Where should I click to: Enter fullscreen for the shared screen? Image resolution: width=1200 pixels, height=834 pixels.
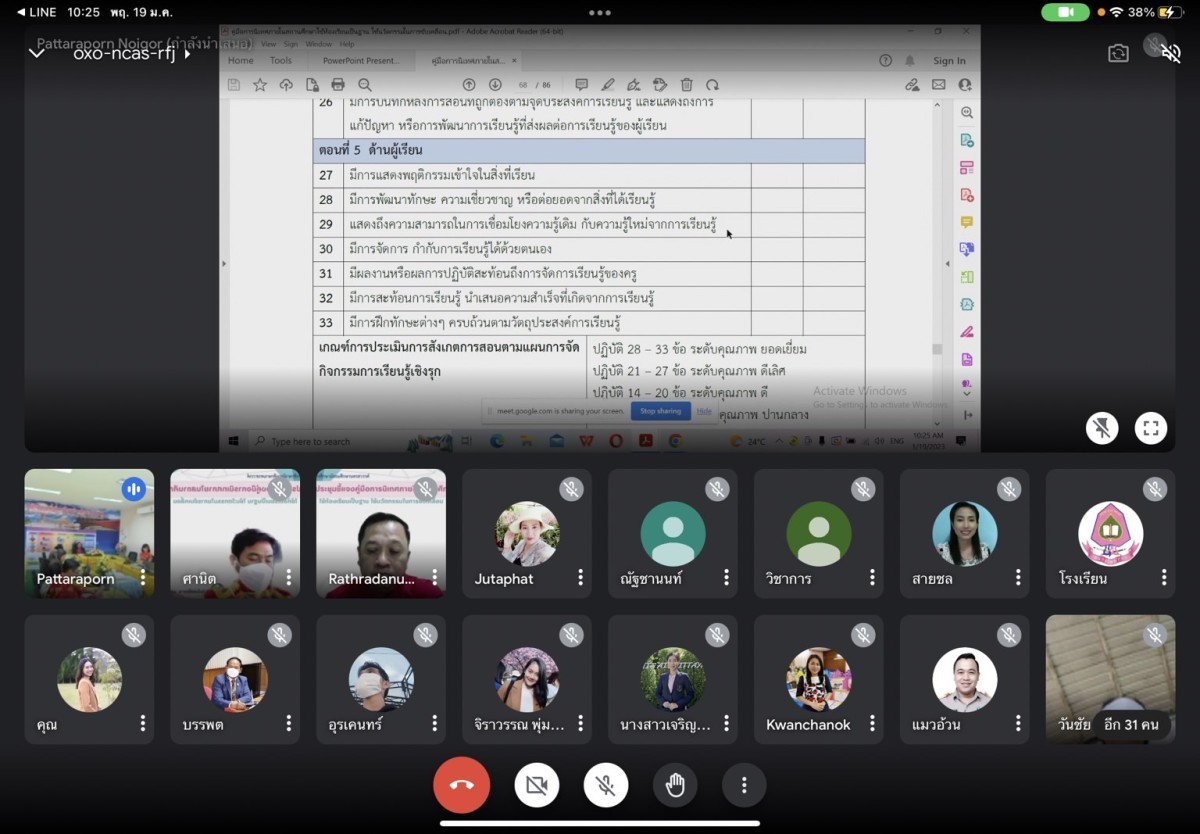1151,429
